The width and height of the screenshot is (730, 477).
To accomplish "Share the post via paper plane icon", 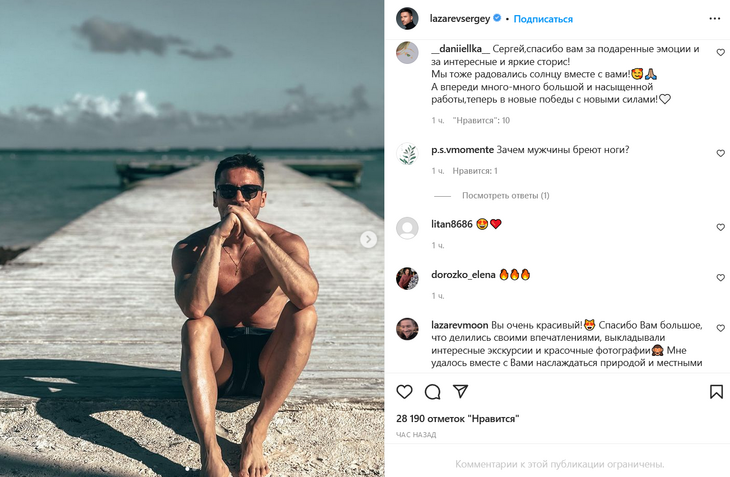I will [461, 392].
